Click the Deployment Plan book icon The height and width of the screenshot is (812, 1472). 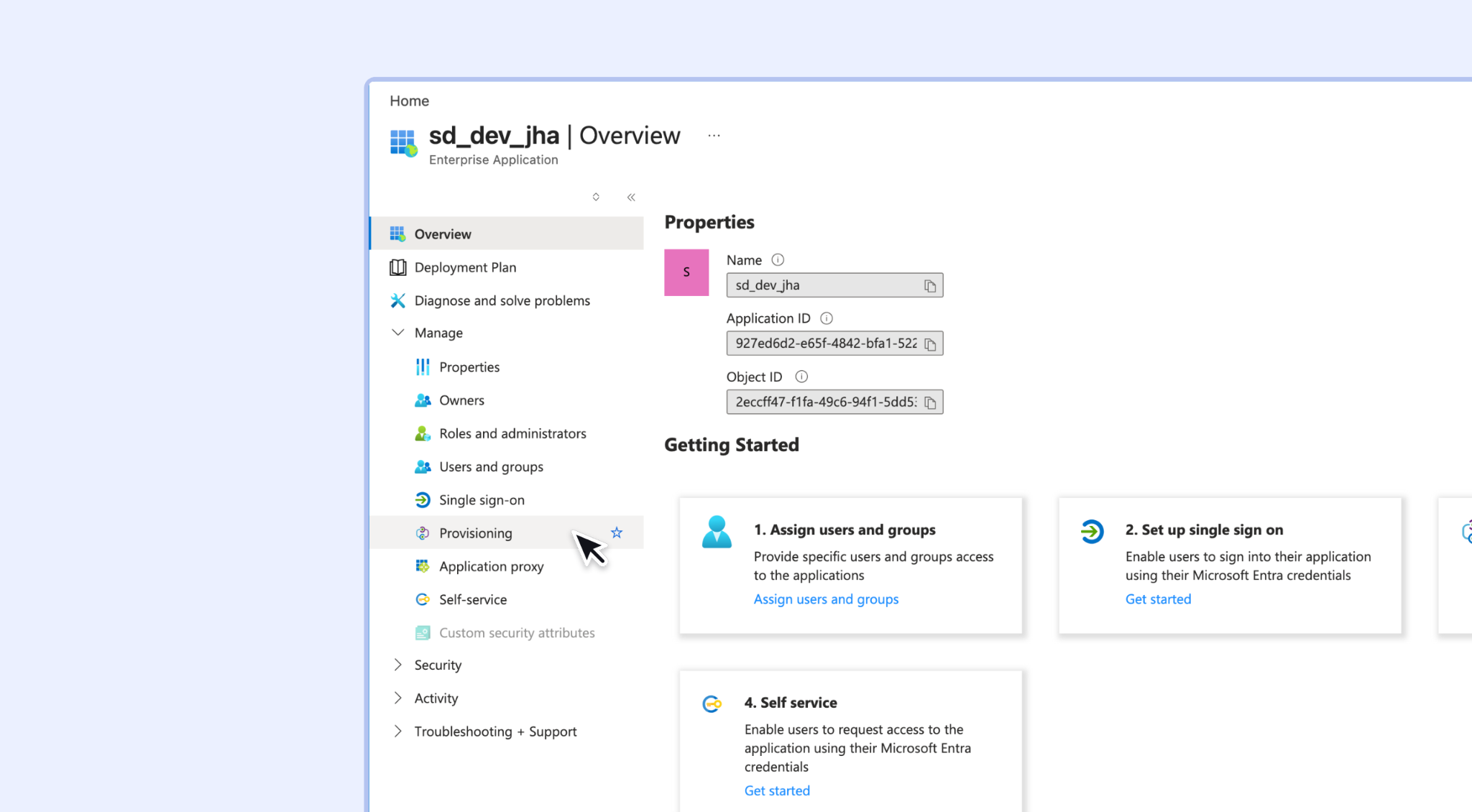397,267
